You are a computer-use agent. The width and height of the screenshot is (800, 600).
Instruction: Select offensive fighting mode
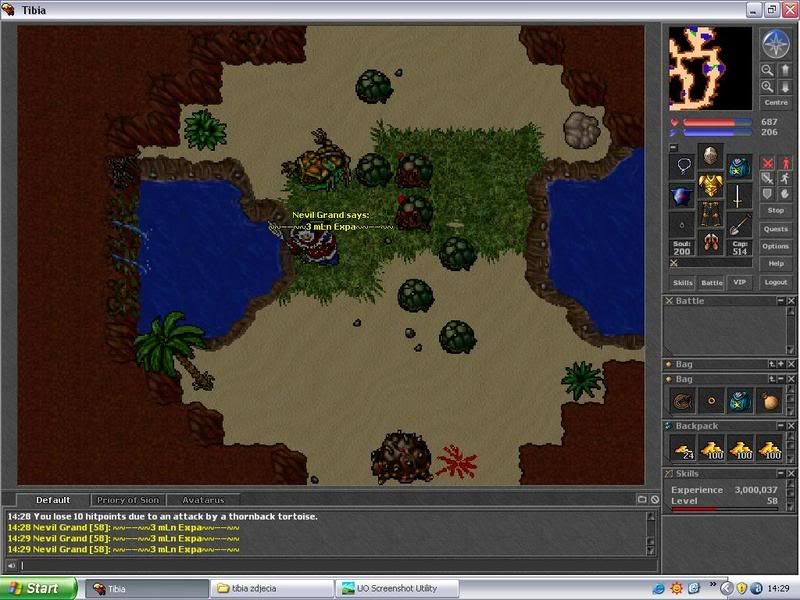pos(767,163)
